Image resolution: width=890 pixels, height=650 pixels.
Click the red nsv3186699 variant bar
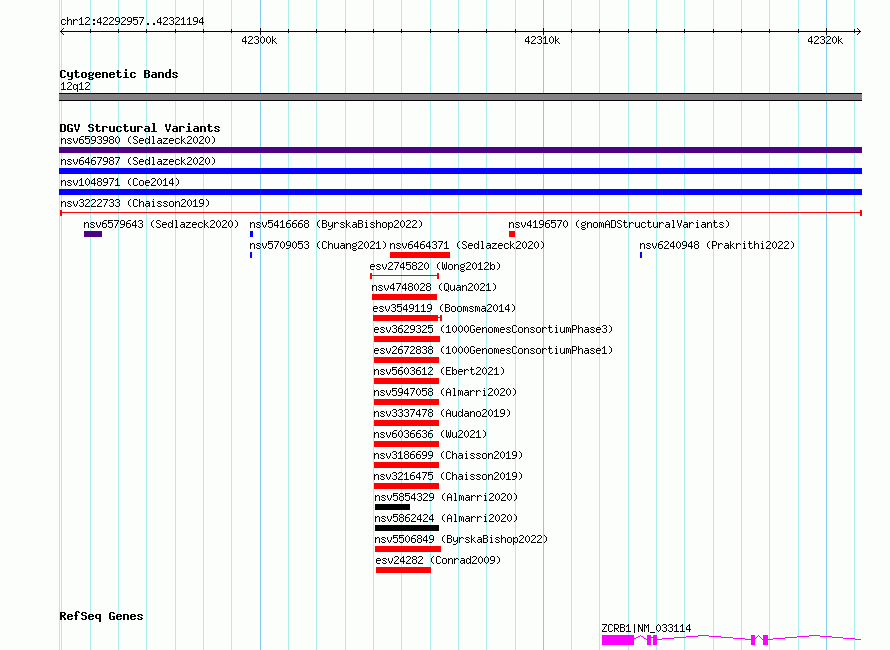[x=406, y=465]
